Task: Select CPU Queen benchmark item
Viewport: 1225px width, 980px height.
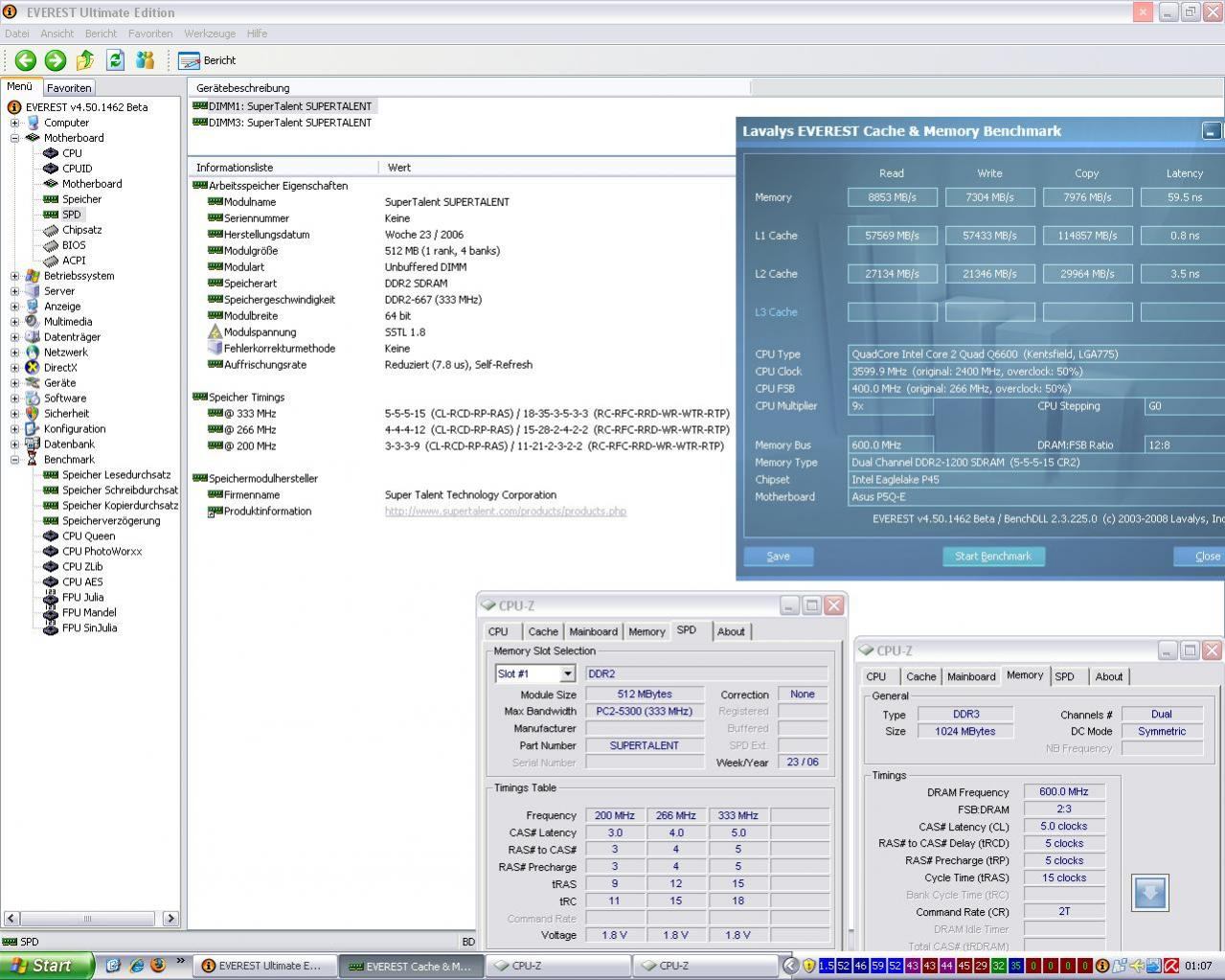Action: pos(88,536)
